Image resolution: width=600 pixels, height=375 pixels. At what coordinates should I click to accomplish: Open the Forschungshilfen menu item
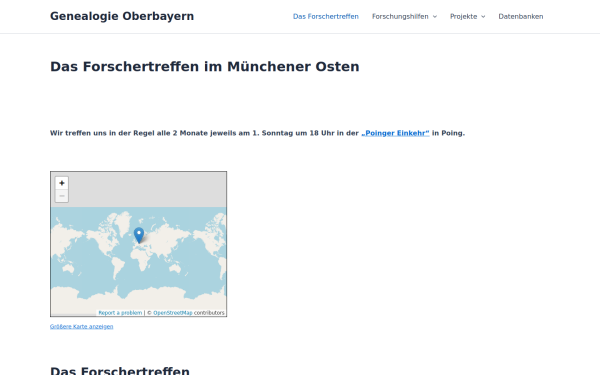[400, 16]
